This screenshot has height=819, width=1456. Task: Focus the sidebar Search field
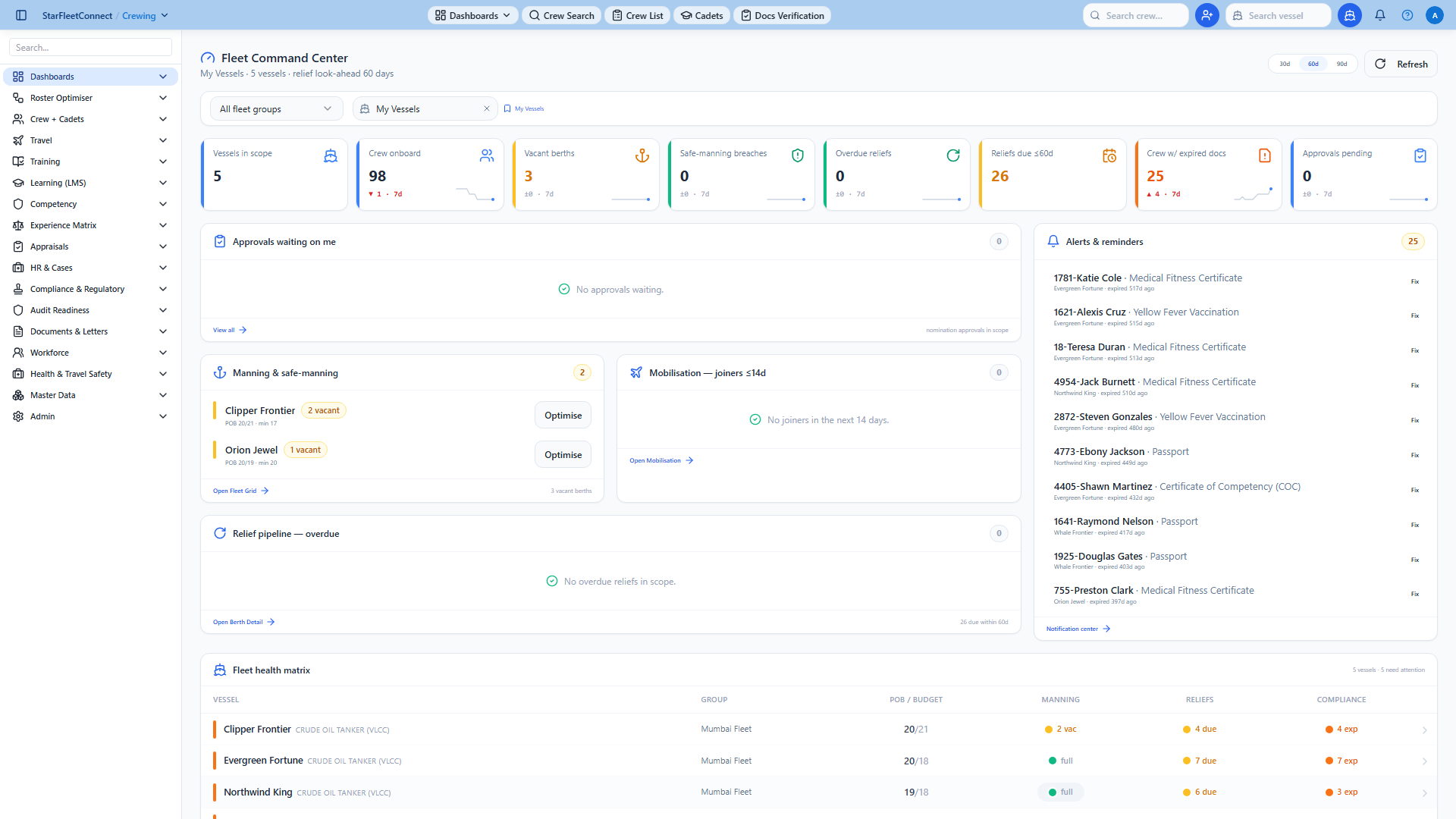point(90,47)
